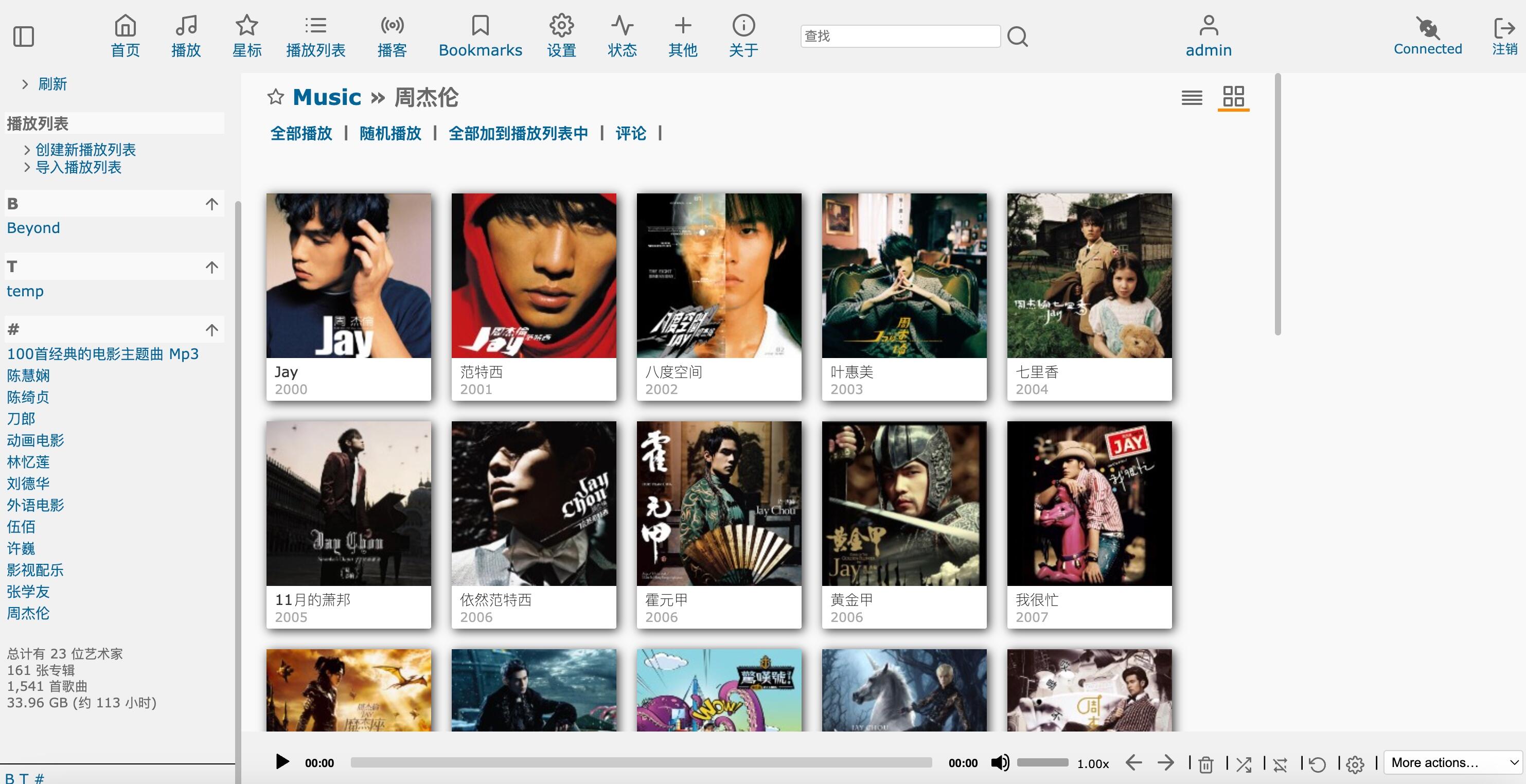Open the 状态 status activity page

pos(622,36)
